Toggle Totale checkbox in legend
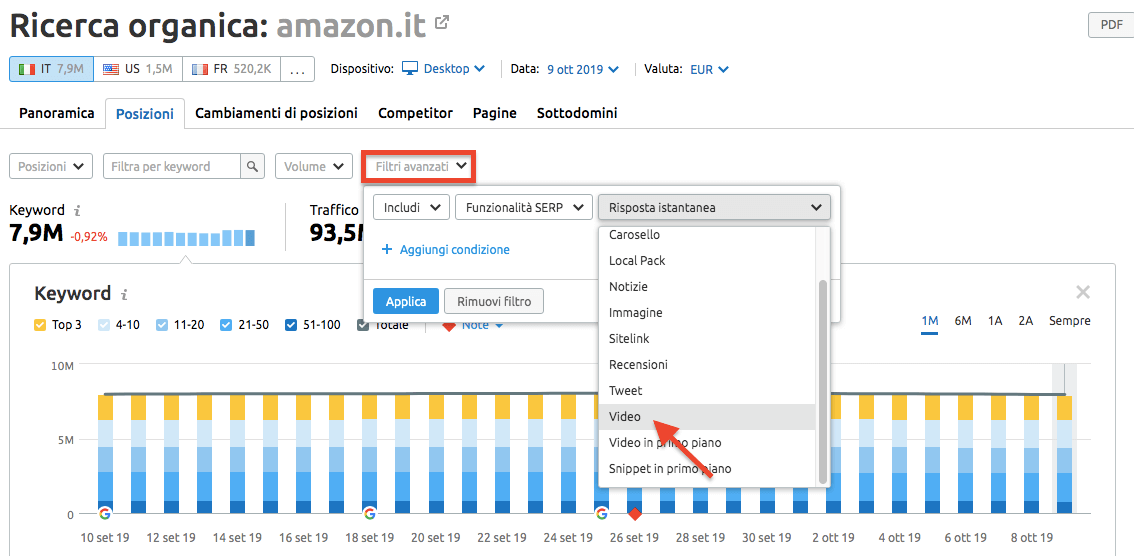 363,325
